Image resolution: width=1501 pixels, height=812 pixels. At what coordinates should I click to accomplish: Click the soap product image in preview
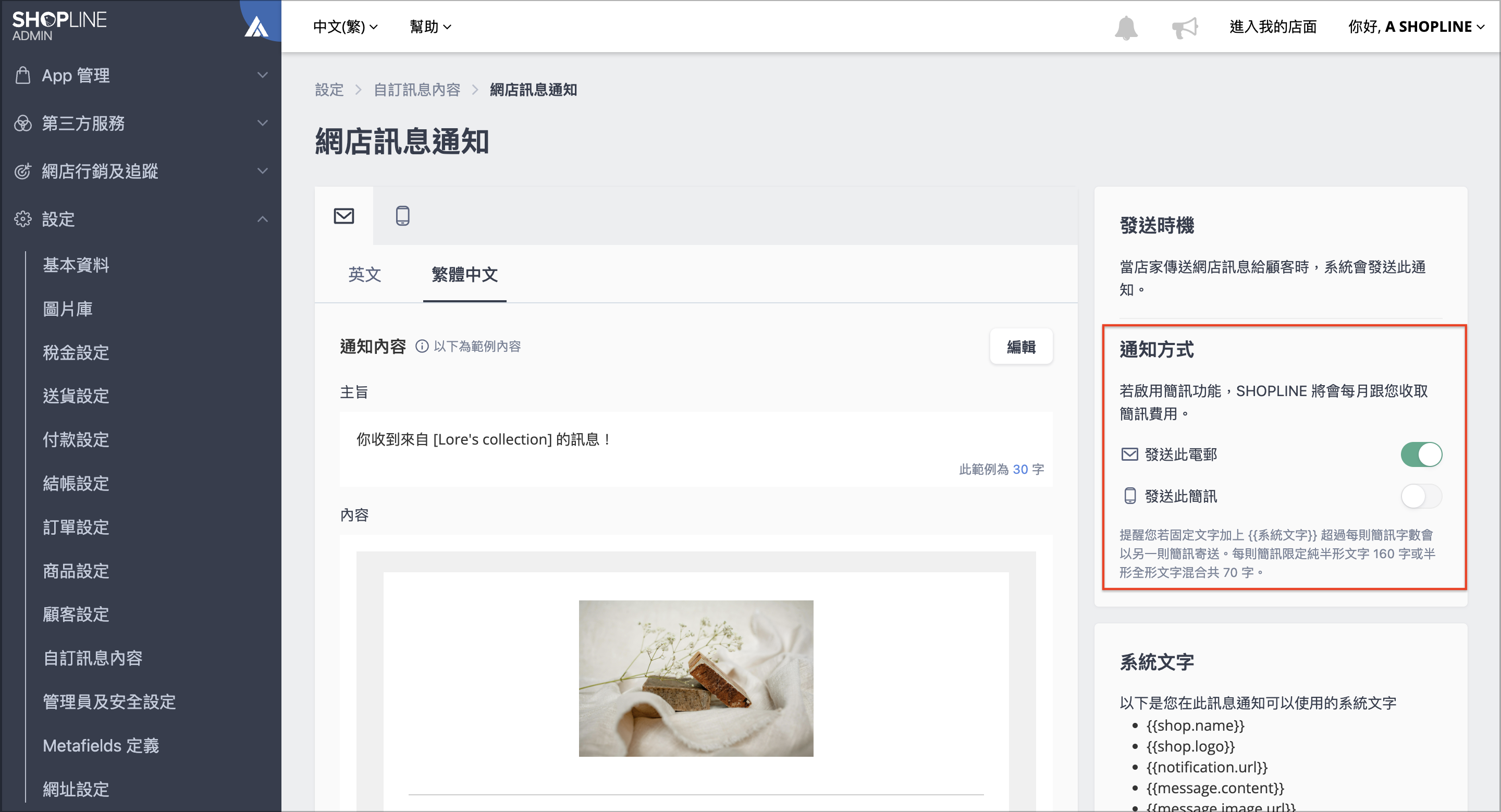click(x=696, y=678)
